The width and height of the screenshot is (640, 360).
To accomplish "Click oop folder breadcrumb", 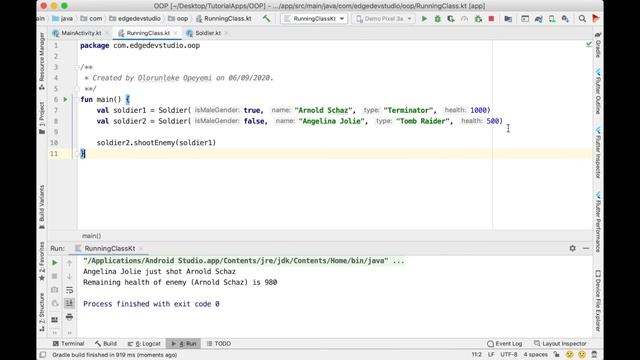I will pyautogui.click(x=178, y=19).
